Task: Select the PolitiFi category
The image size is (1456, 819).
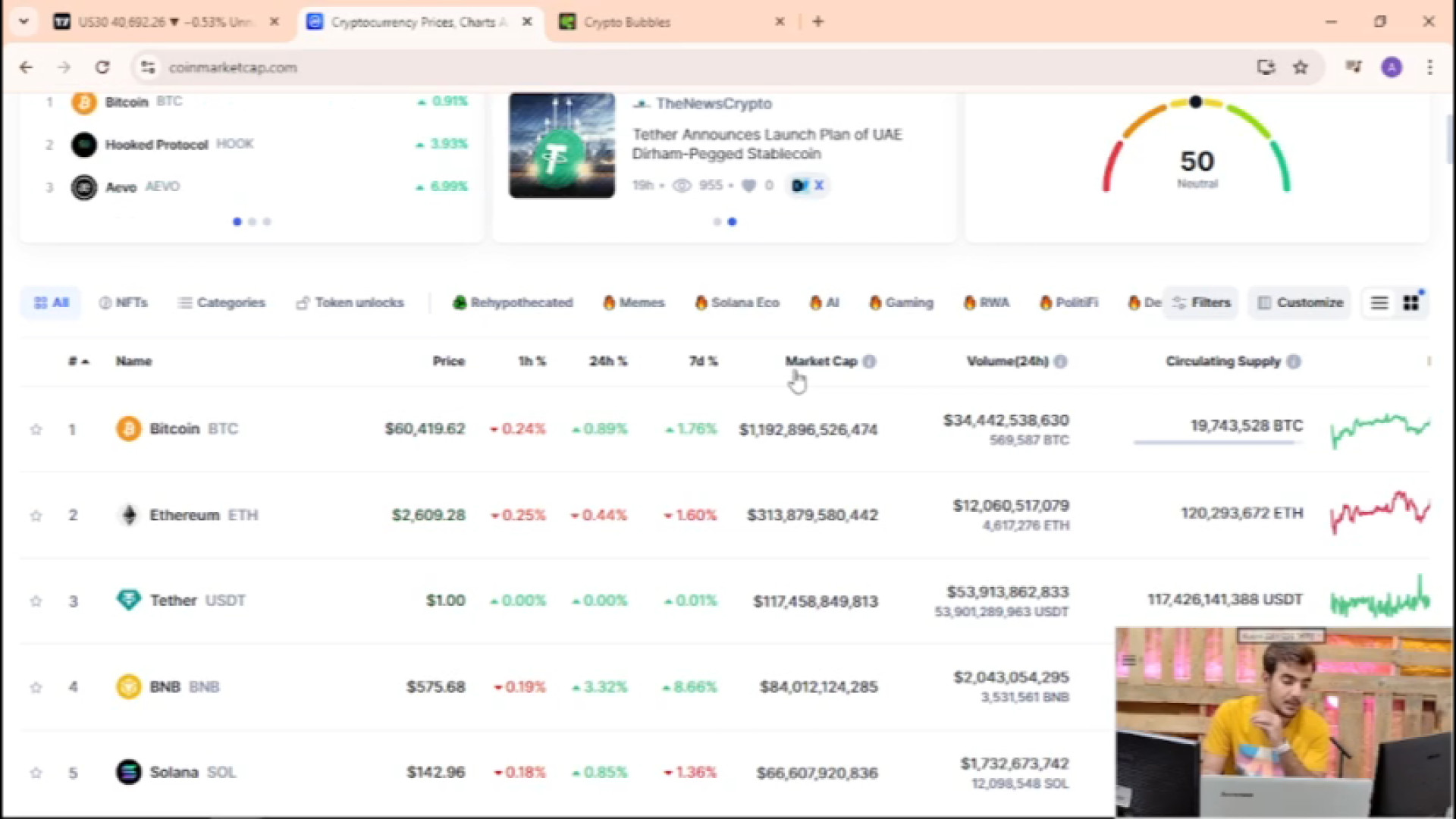Action: pyautogui.click(x=1069, y=303)
